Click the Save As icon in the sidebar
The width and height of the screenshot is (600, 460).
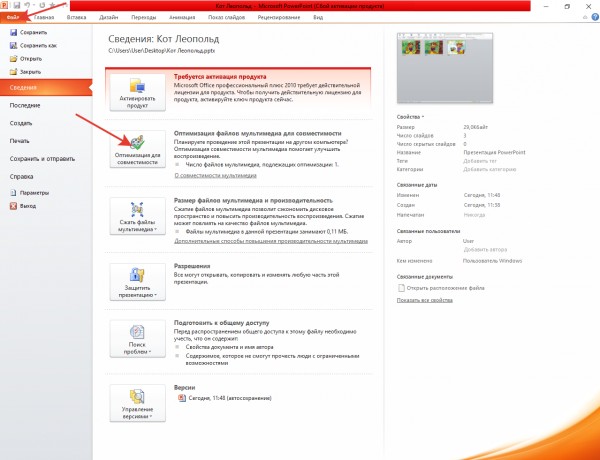[13, 46]
